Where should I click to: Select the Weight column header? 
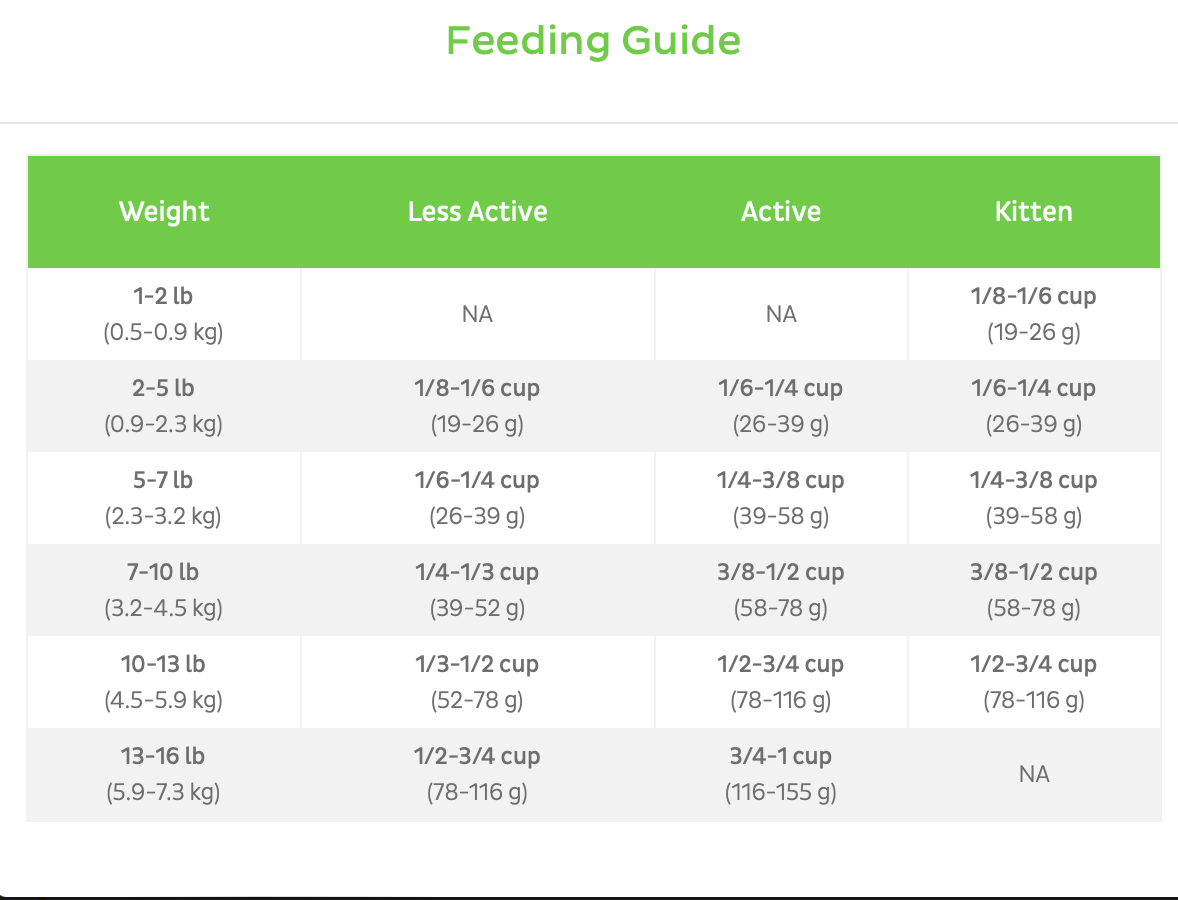coord(164,212)
